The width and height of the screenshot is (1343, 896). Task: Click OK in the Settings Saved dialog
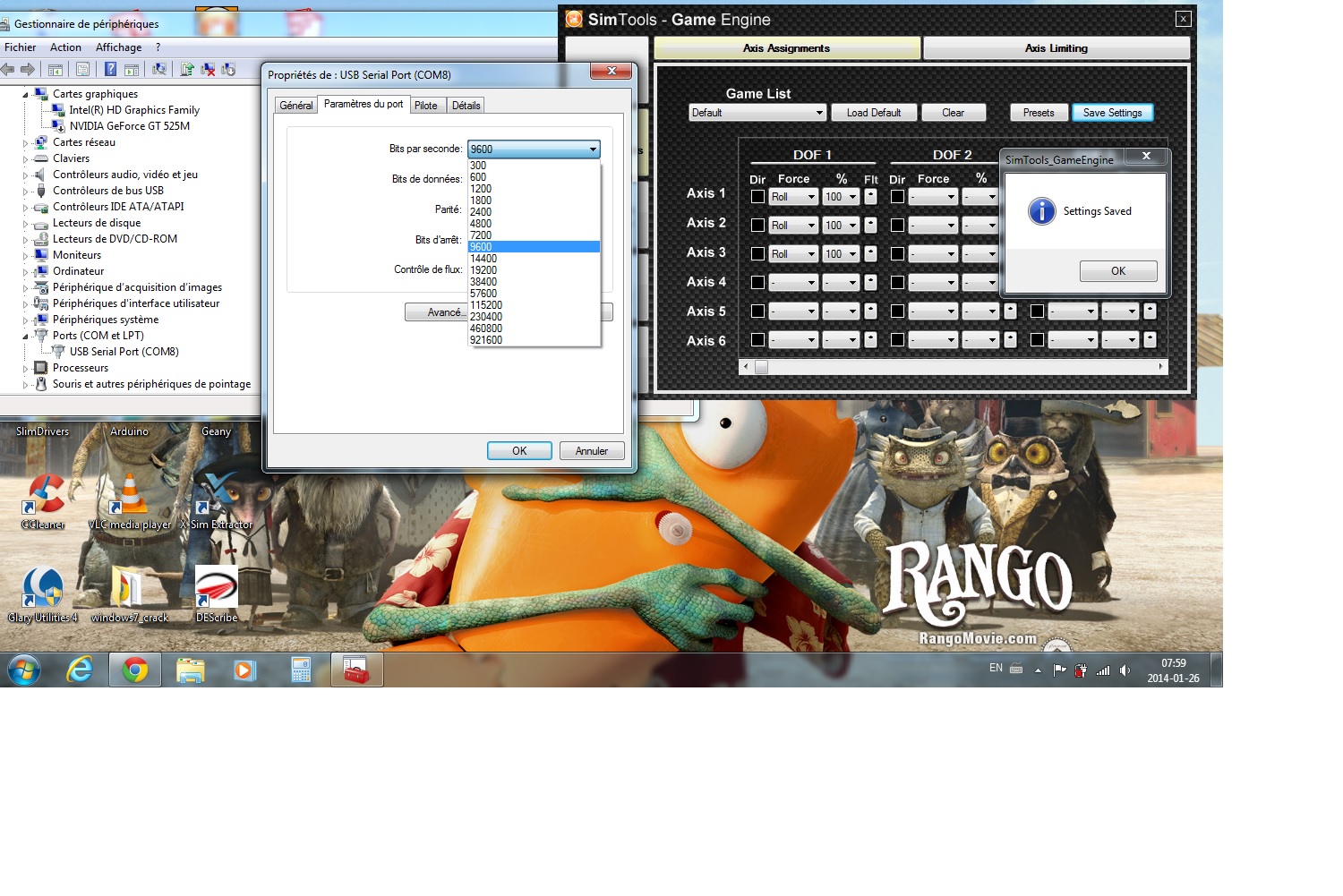[1118, 270]
